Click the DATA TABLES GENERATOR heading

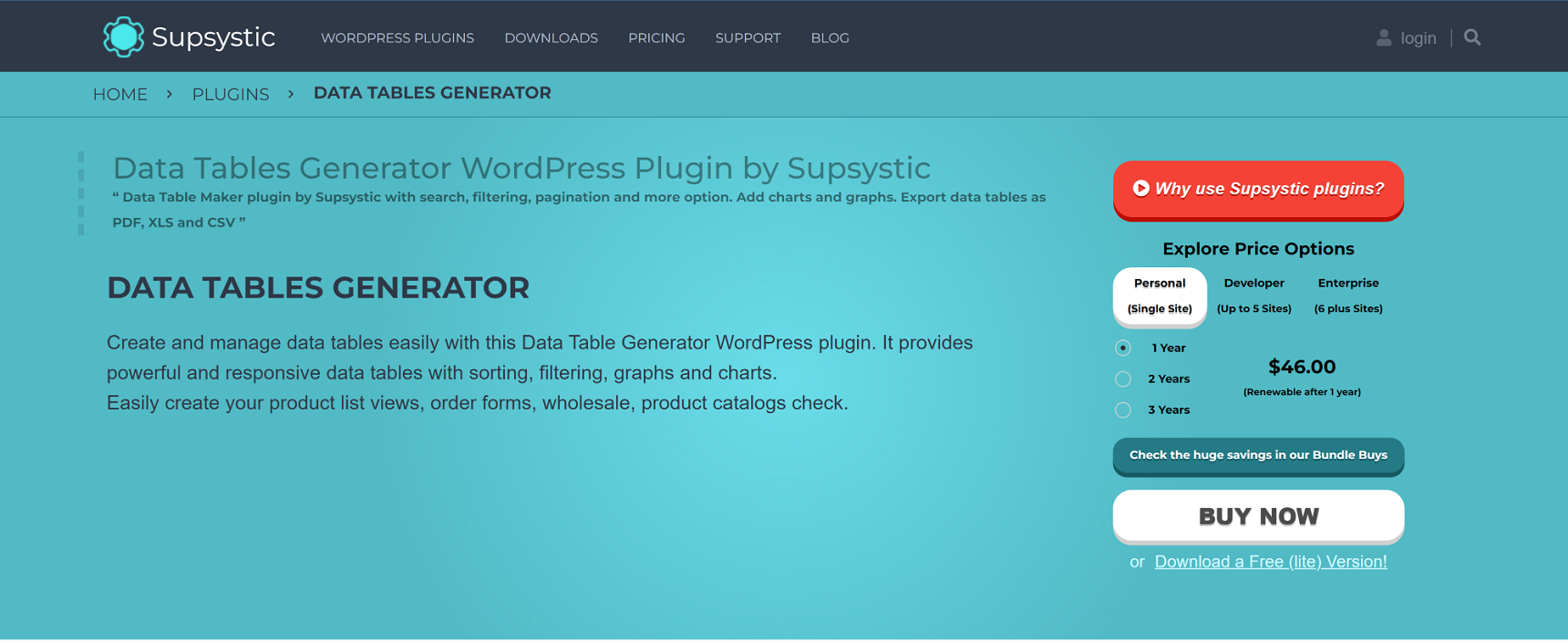tap(318, 287)
